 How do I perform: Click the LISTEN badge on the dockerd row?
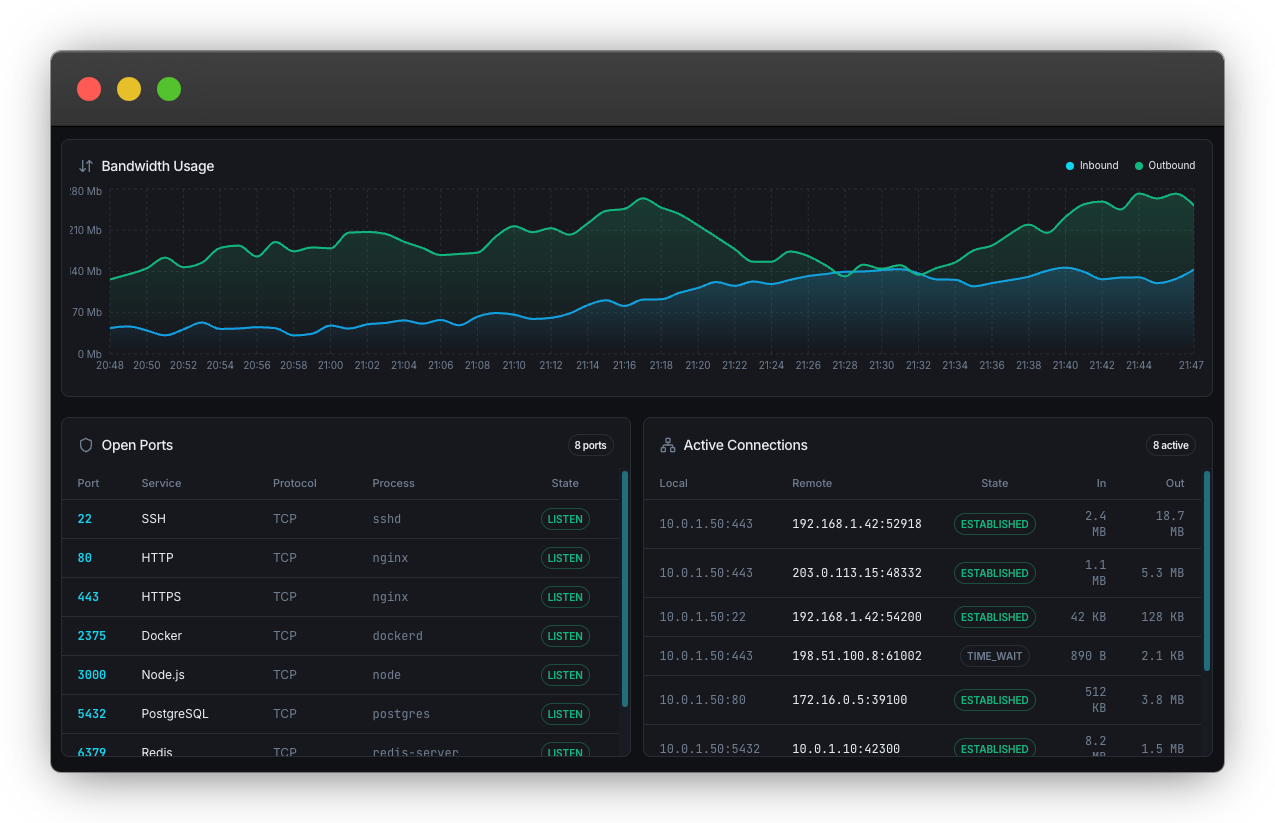coord(565,636)
